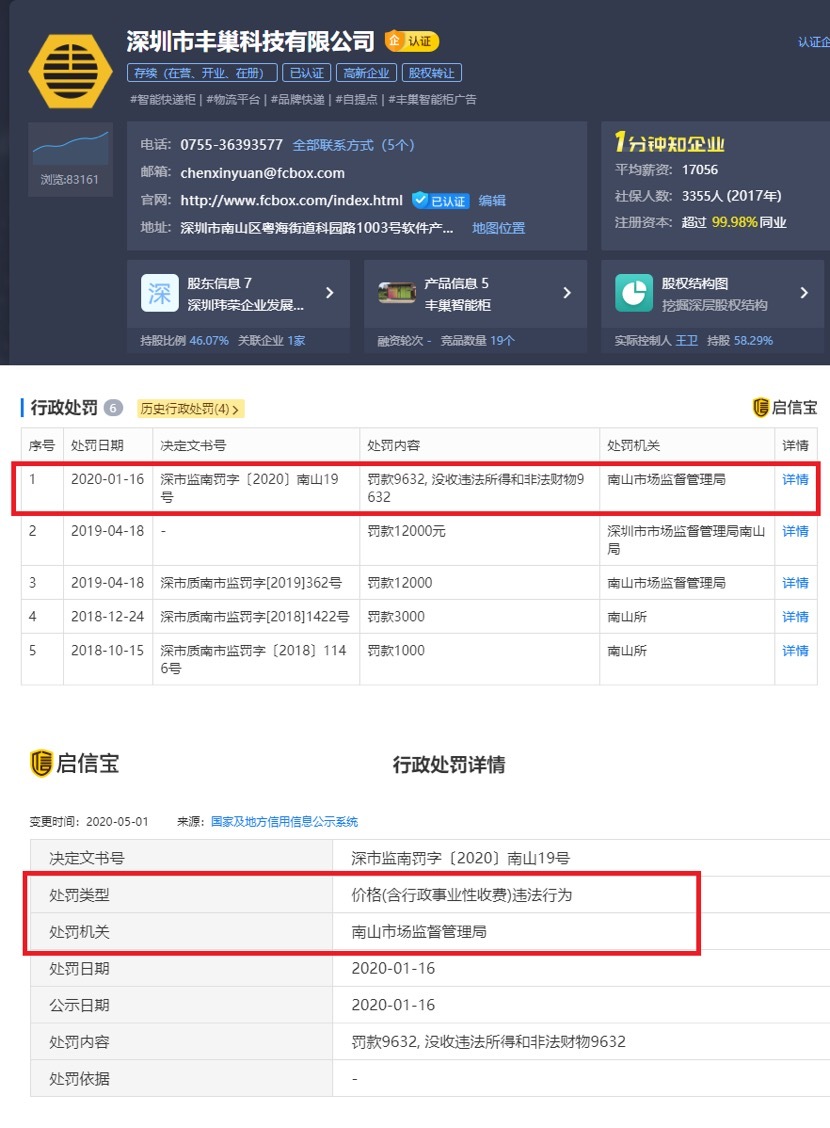Click the 丰巢智能柜 product thumbnail
The image size is (830, 1128).
point(397,293)
